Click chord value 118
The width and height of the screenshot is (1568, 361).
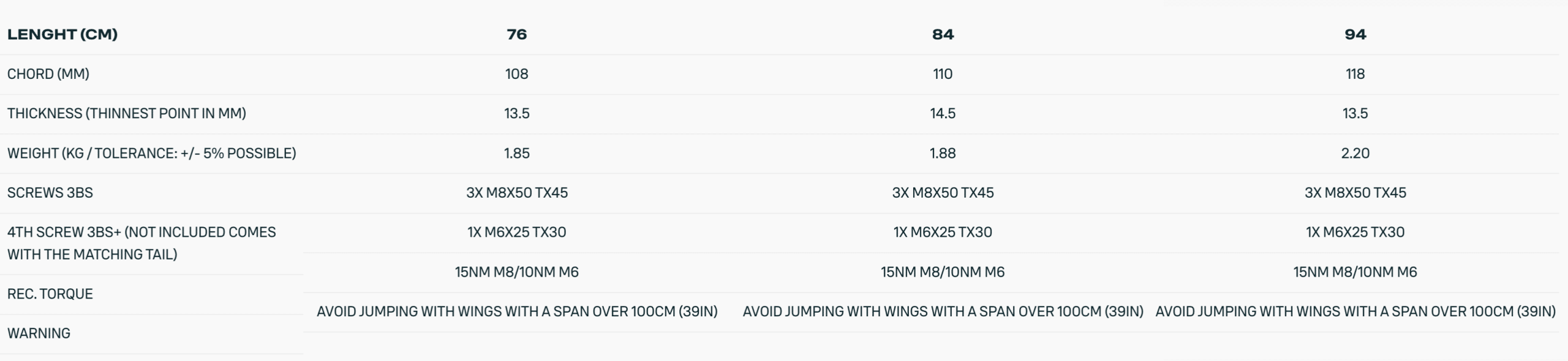coord(1355,74)
